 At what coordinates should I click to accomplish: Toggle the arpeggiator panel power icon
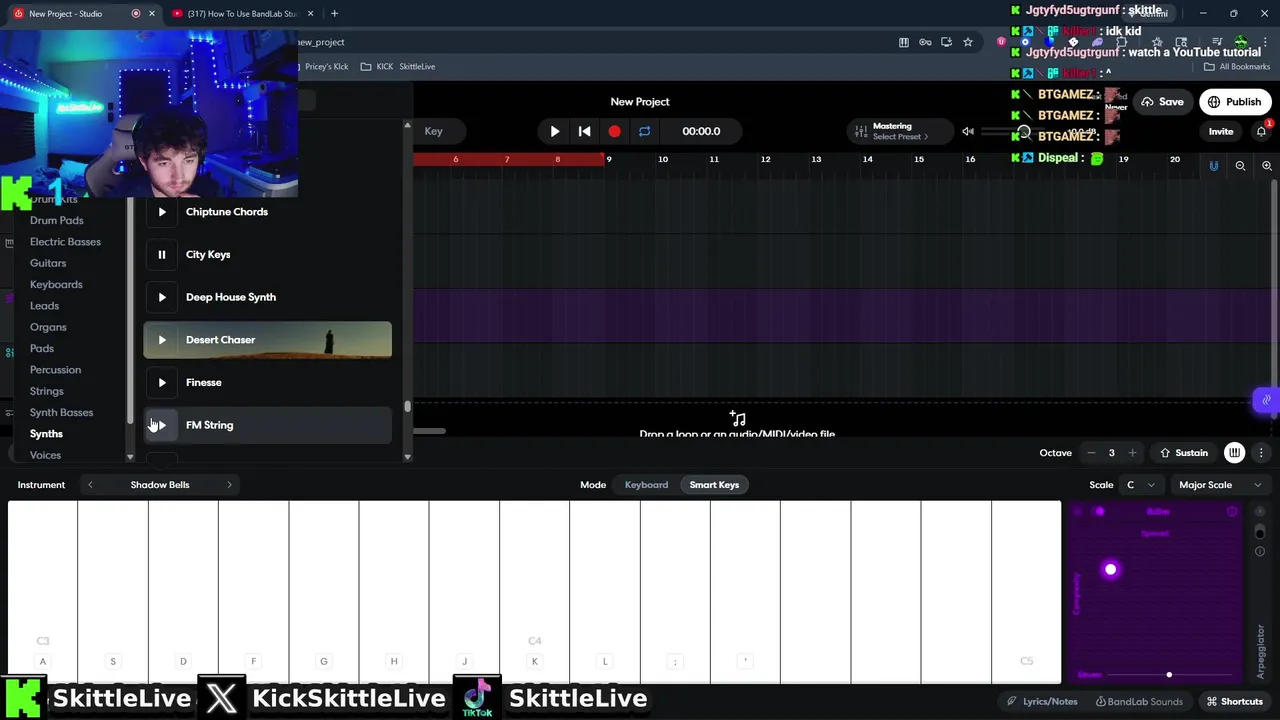1260,512
